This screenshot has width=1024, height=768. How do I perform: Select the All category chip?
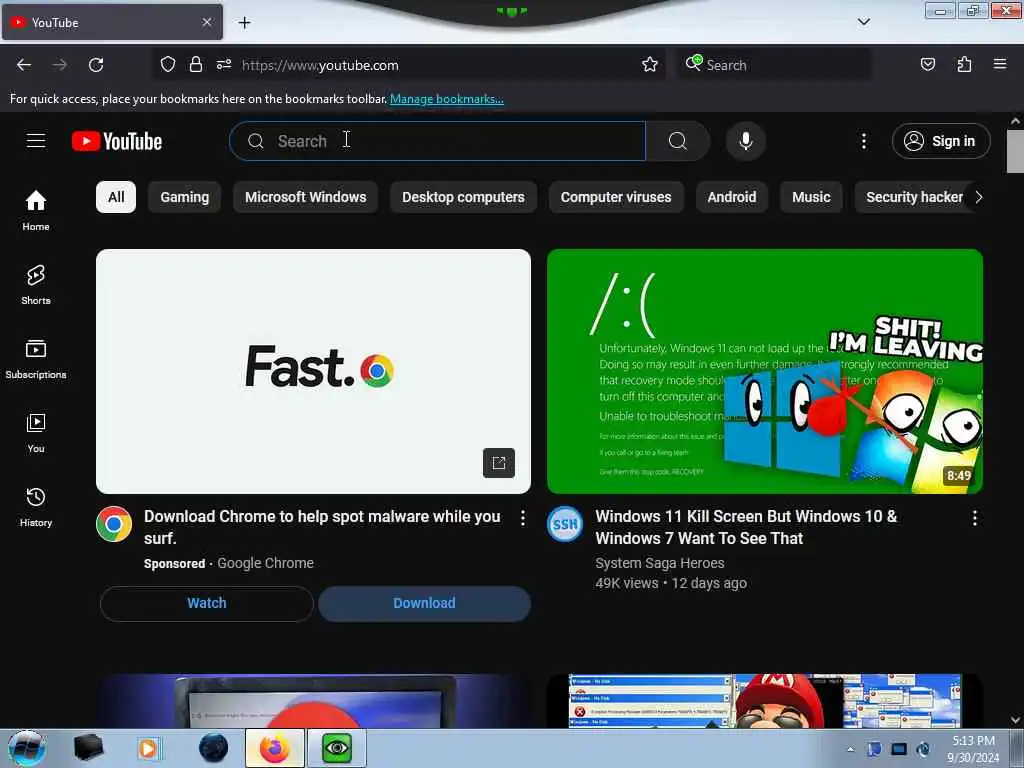(x=116, y=197)
